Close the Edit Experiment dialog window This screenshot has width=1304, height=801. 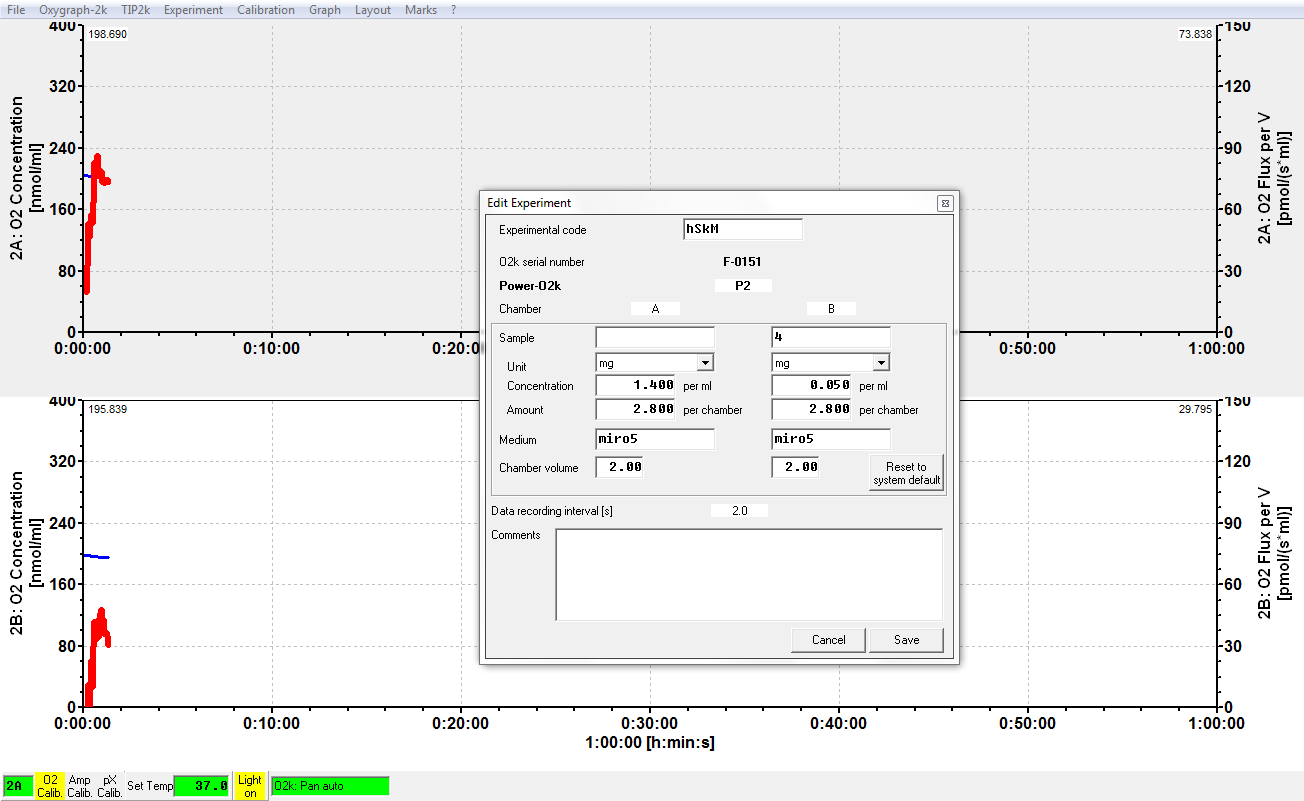[944, 203]
